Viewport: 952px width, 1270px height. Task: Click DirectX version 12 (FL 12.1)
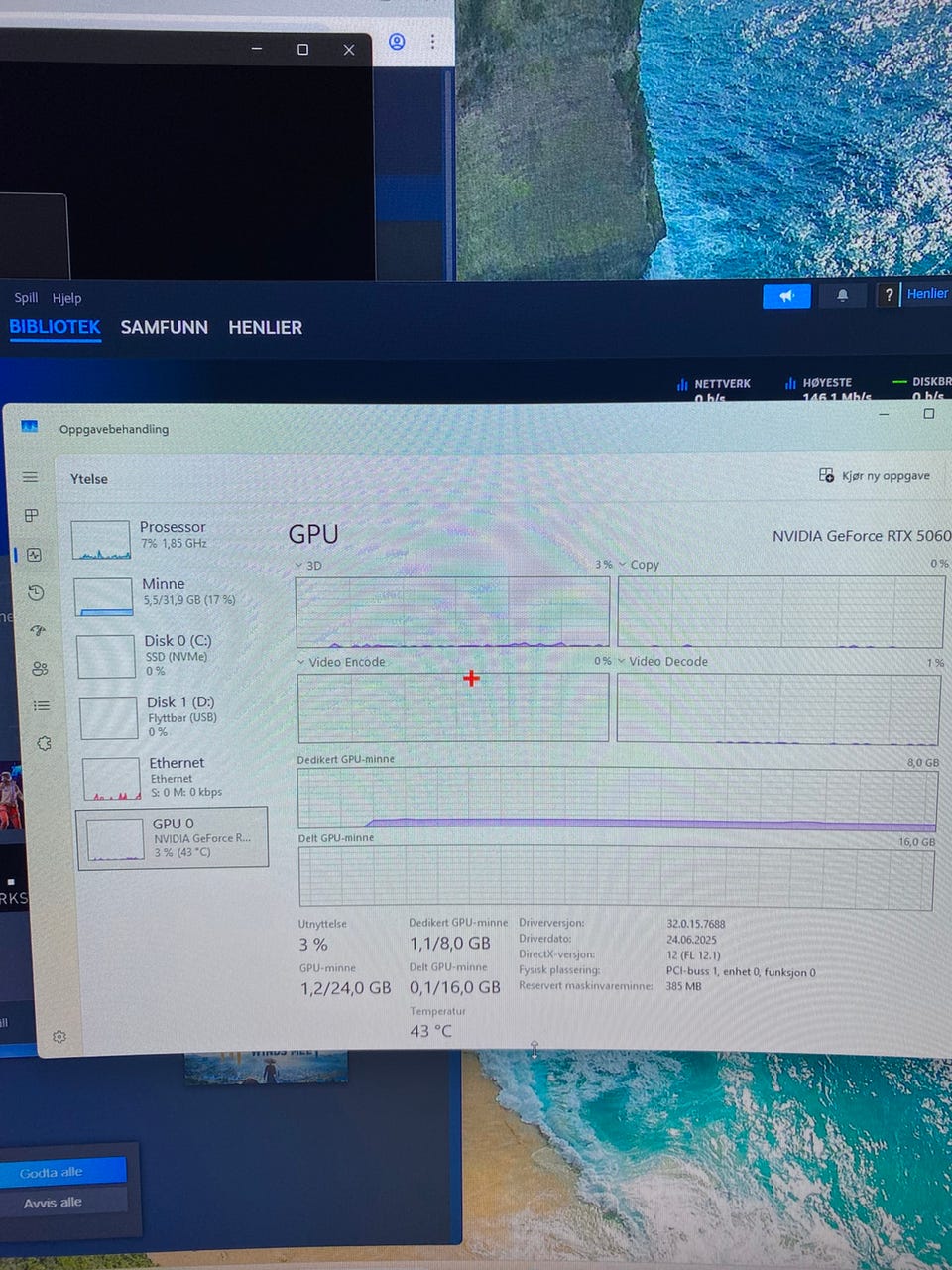694,954
